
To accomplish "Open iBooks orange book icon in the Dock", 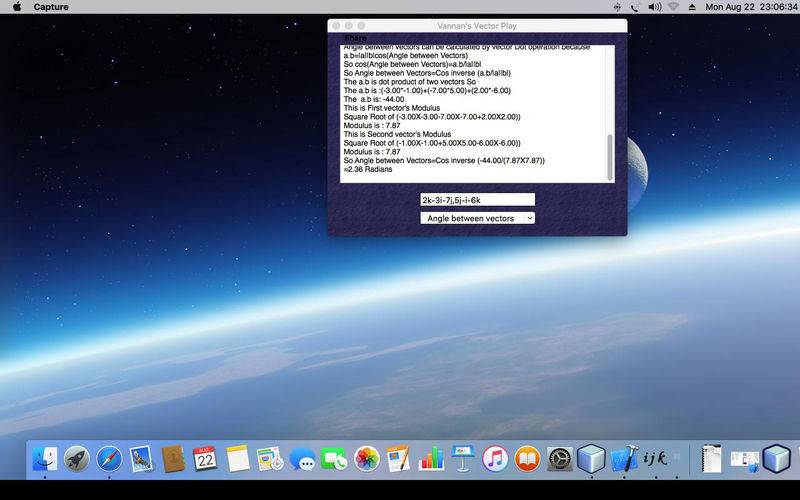I will 527,459.
